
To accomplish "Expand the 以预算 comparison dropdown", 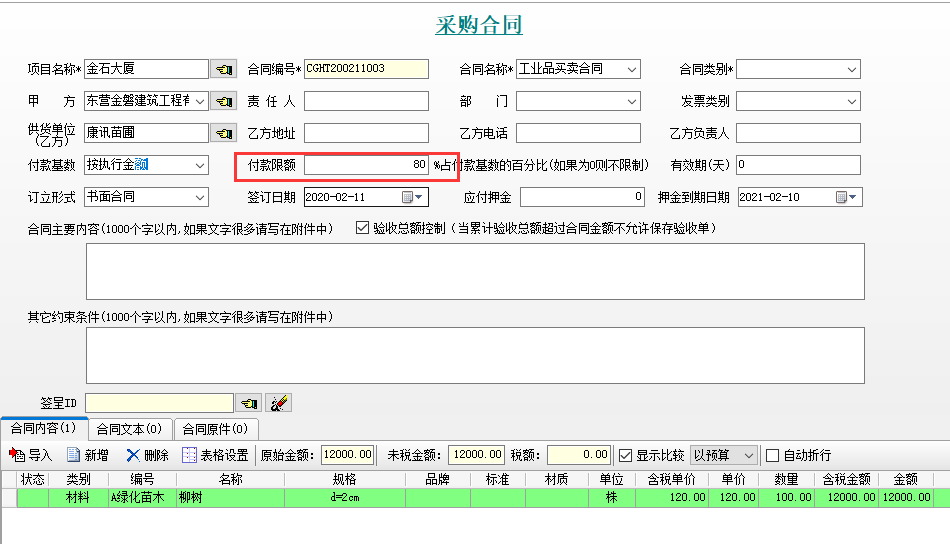I will click(x=749, y=455).
